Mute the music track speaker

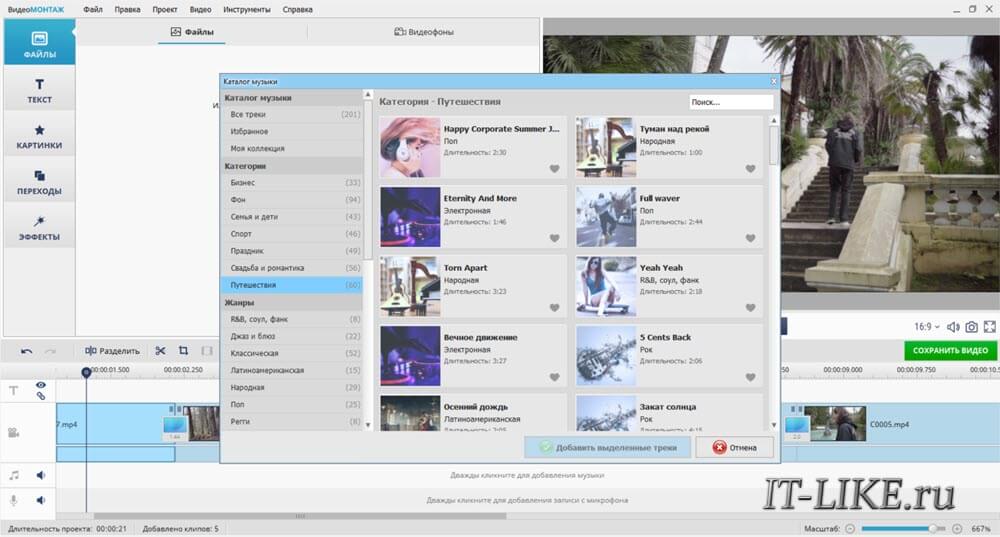41,476
